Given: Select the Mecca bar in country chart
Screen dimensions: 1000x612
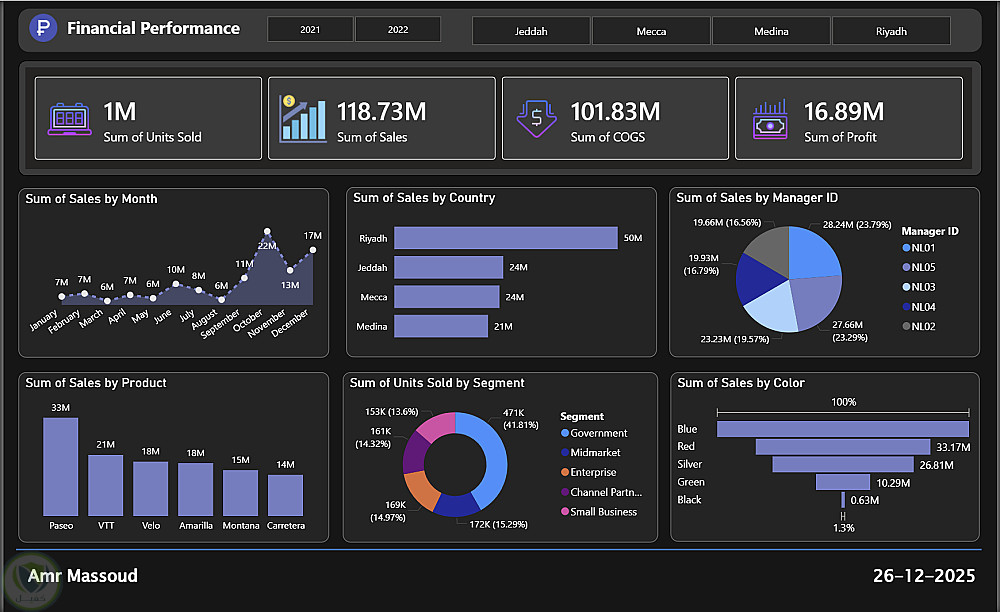Looking at the screenshot, I should [x=446, y=297].
